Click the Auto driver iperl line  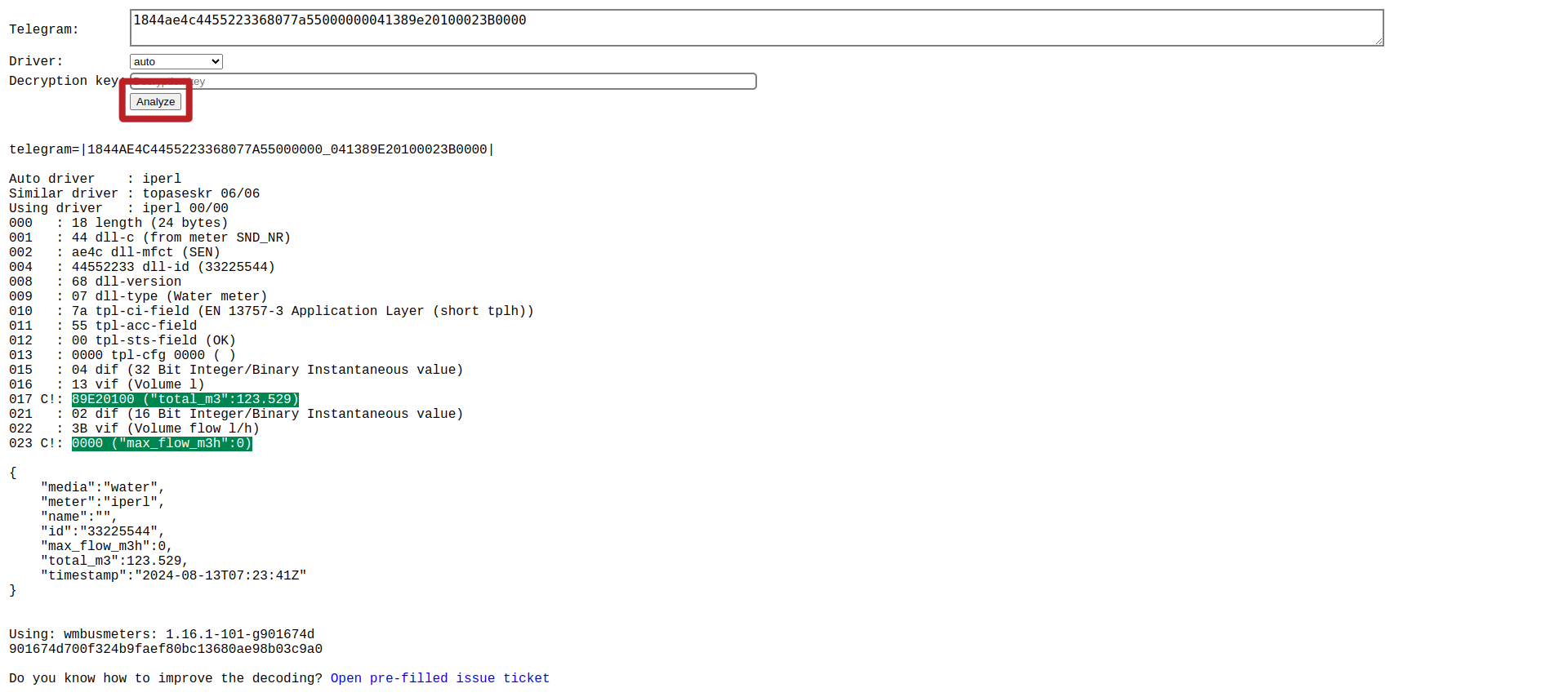pos(95,179)
